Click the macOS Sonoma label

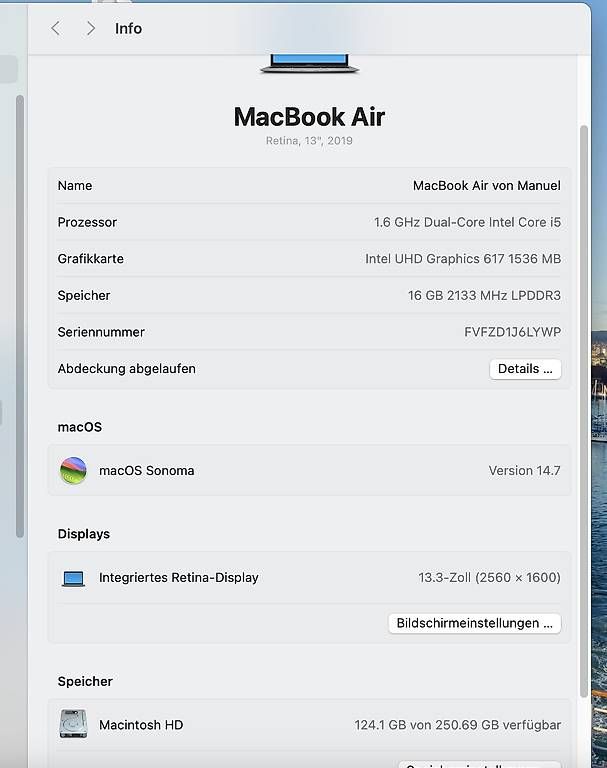click(146, 471)
